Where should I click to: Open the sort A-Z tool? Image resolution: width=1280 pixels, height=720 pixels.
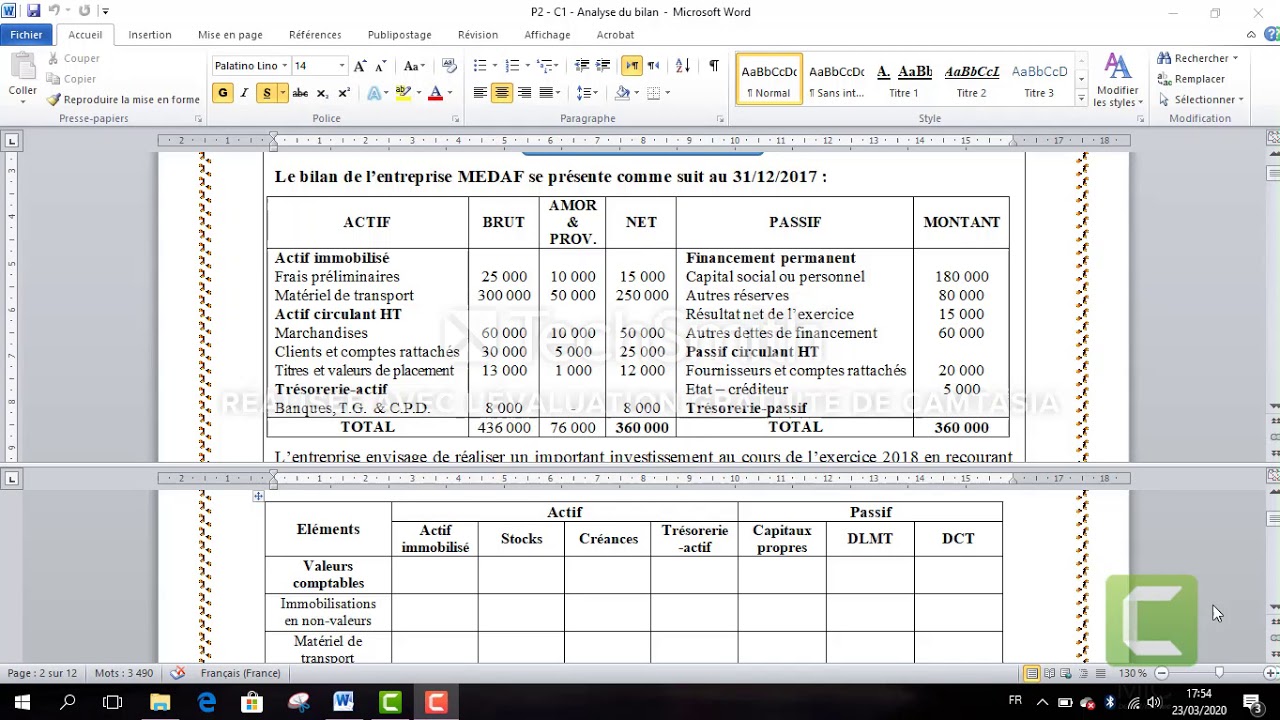(681, 65)
